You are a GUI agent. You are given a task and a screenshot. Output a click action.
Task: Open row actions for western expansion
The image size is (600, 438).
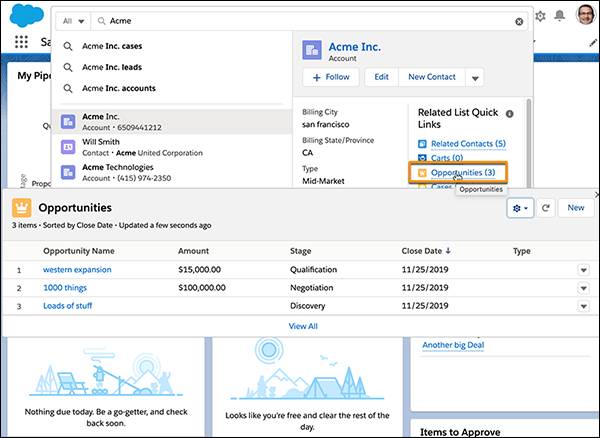point(583,270)
